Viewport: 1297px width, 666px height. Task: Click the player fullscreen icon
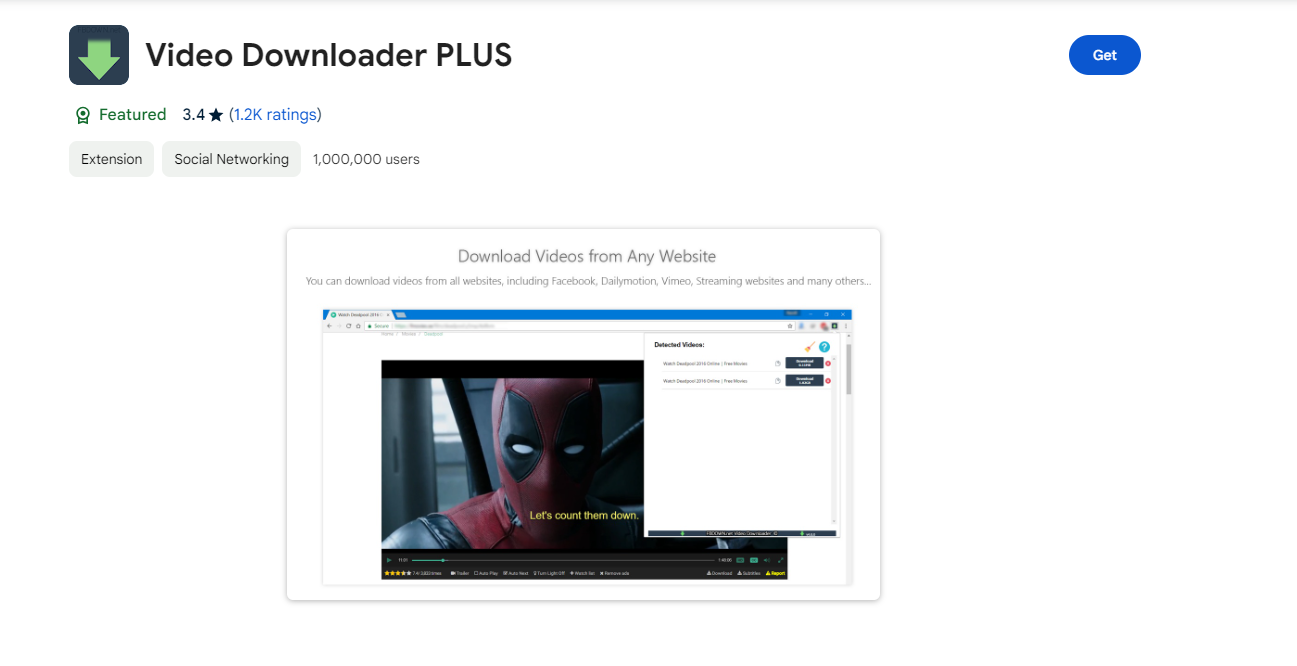[x=780, y=560]
